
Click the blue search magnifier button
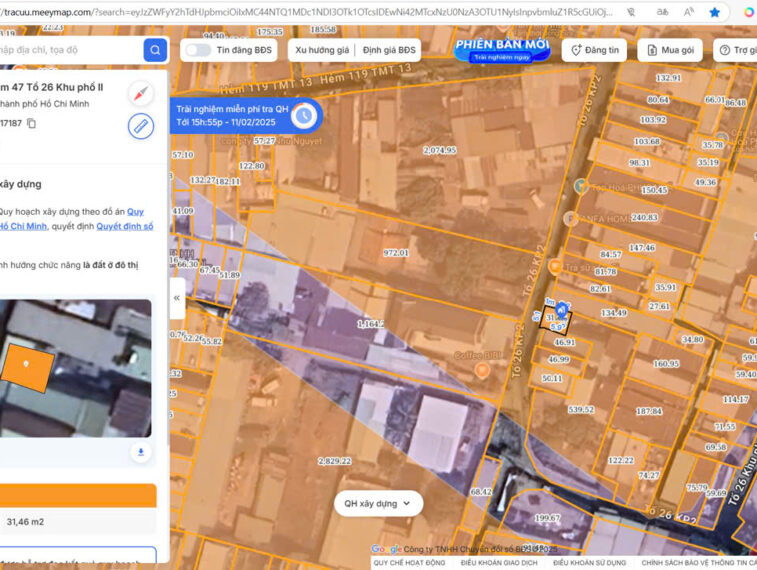pyautogui.click(x=155, y=50)
